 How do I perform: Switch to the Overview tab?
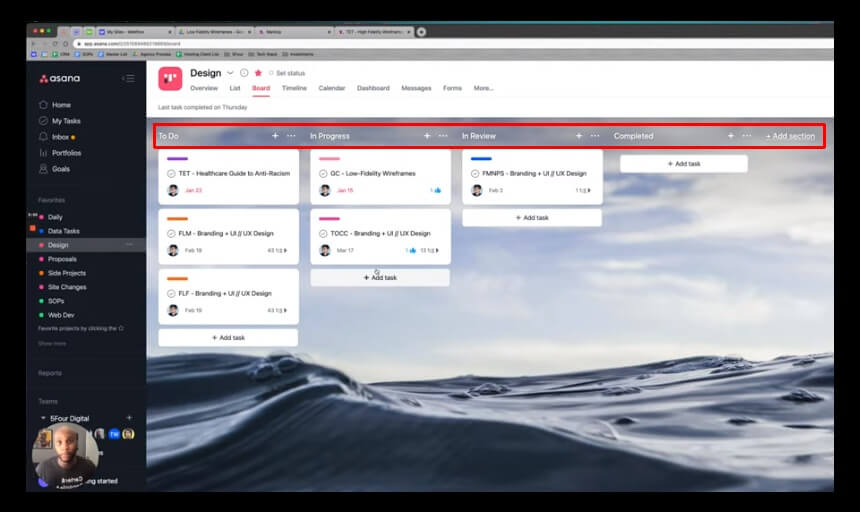click(x=204, y=88)
